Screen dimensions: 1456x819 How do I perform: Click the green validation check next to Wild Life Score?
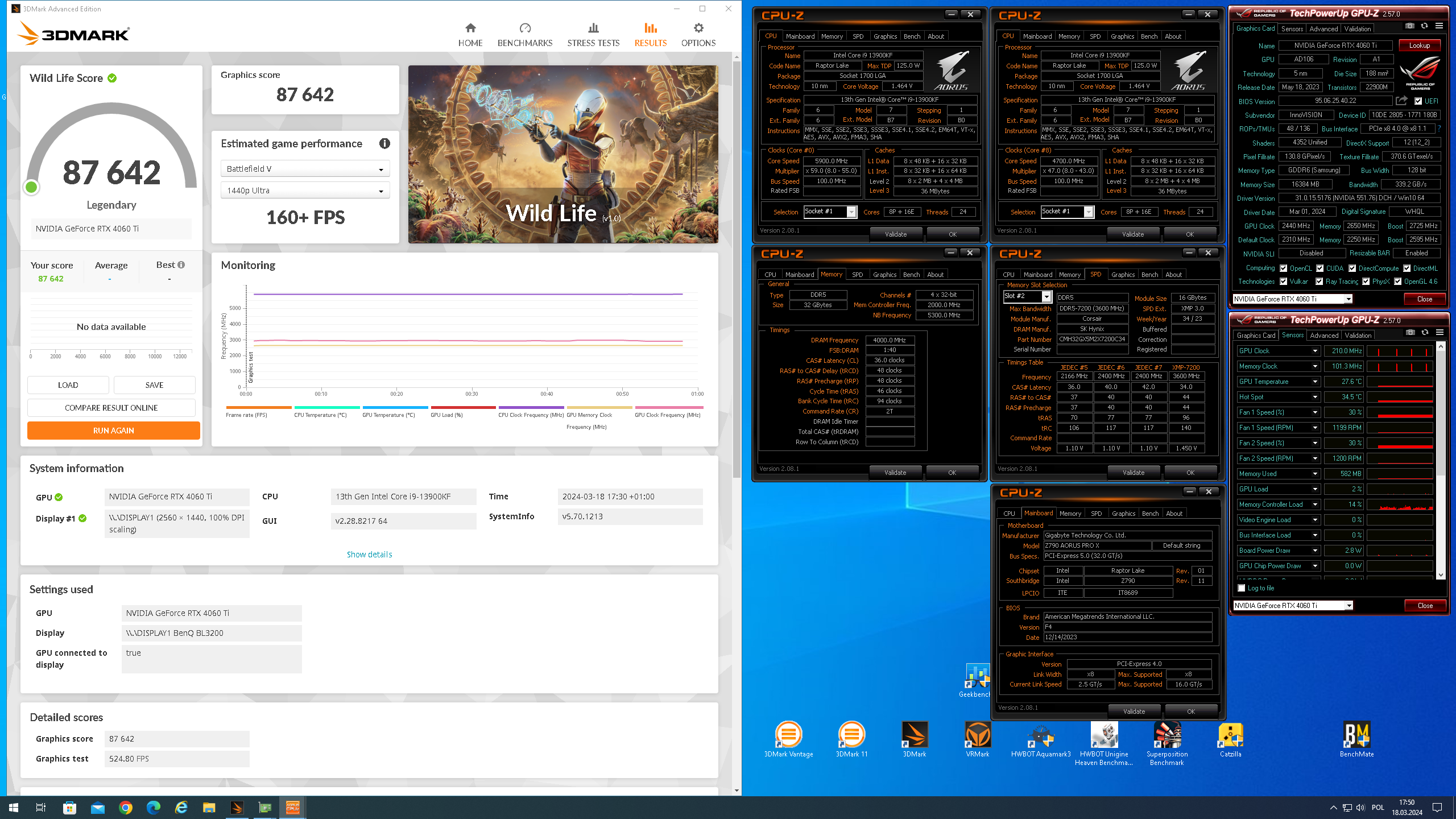pos(112,78)
